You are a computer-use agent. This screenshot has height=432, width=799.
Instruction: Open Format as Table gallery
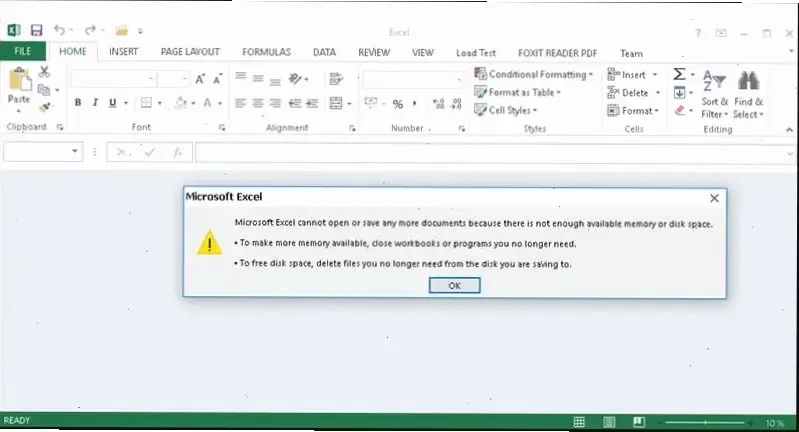517,92
